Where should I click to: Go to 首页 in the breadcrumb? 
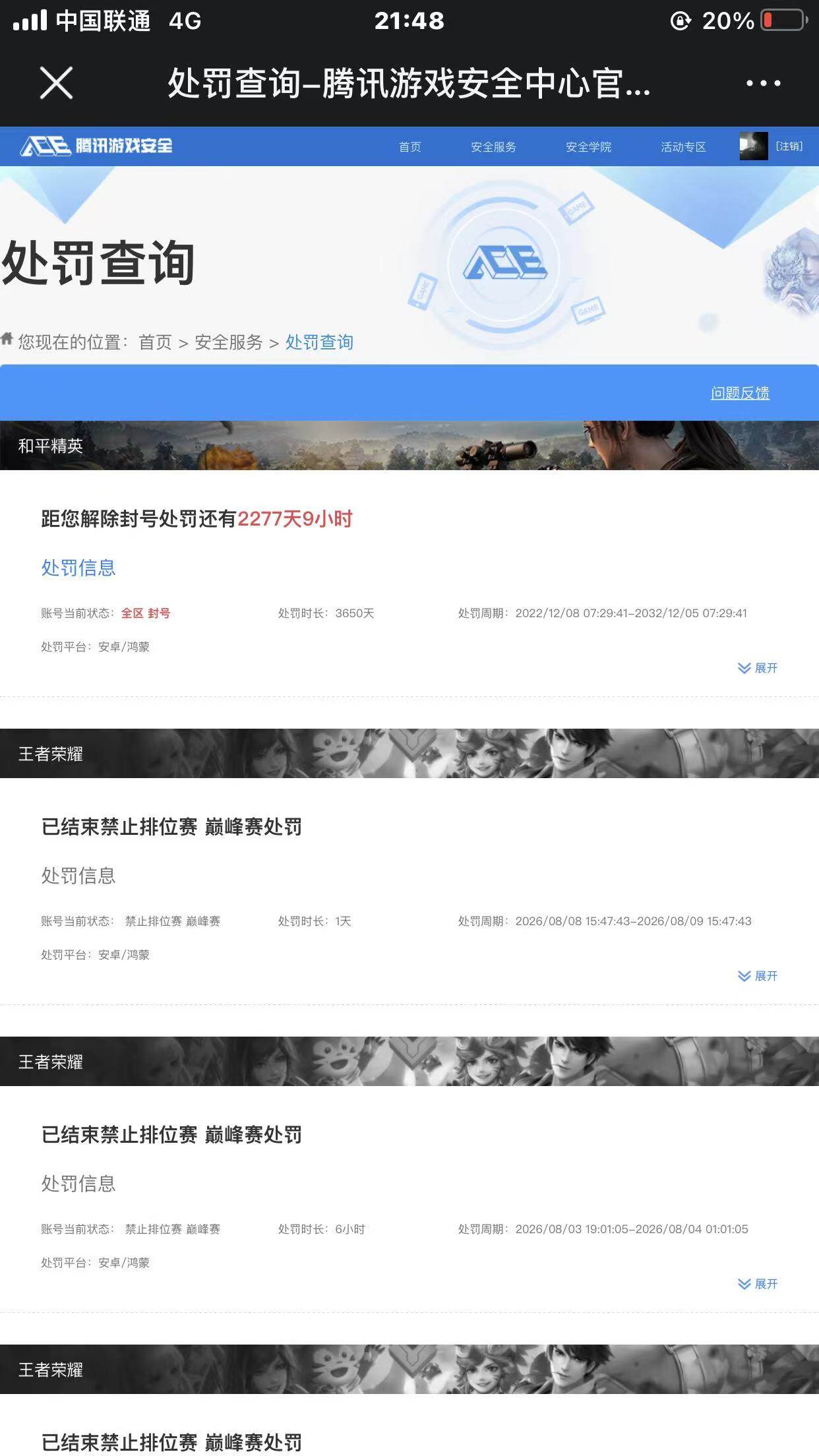pos(155,342)
